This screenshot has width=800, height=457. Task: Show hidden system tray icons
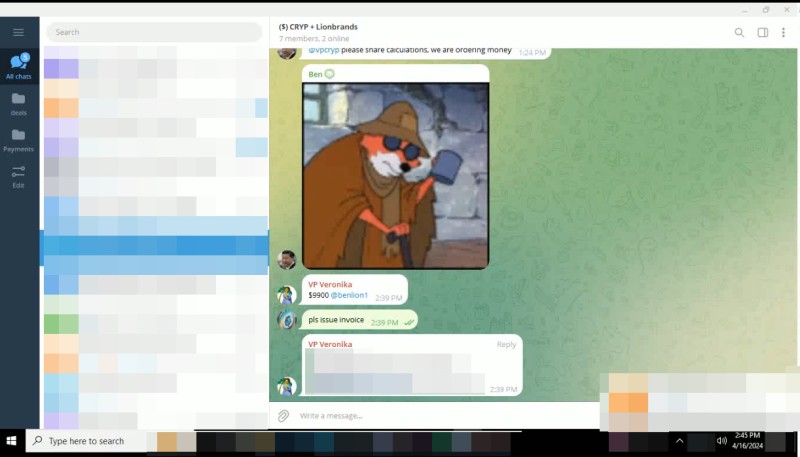pyautogui.click(x=679, y=441)
